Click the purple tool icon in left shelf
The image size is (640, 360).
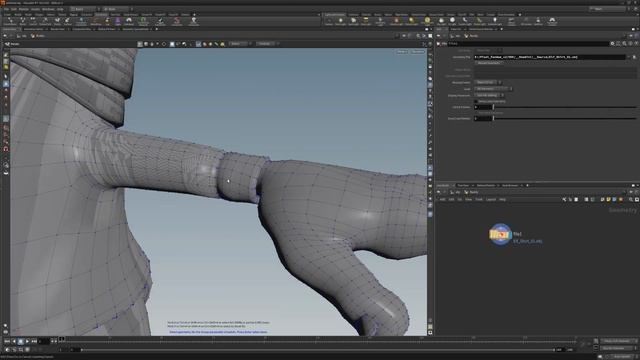(118, 21)
